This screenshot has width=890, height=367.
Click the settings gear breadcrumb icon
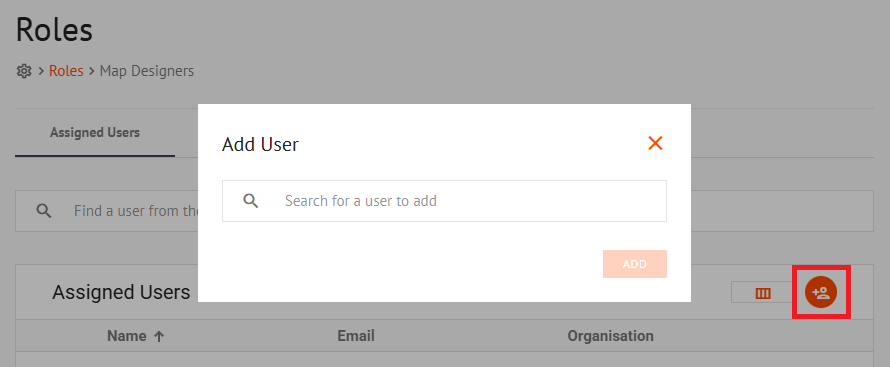23,71
